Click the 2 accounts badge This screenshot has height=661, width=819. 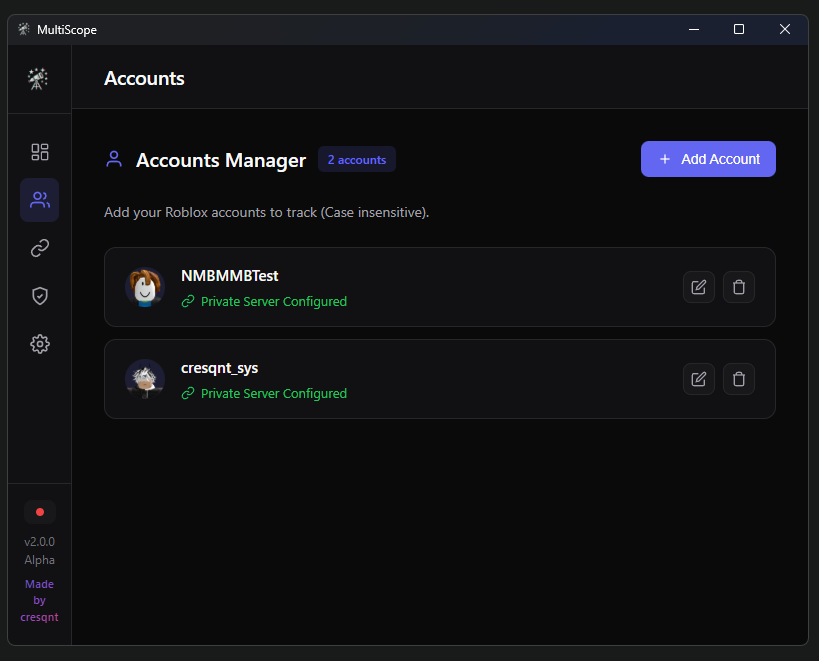356,159
